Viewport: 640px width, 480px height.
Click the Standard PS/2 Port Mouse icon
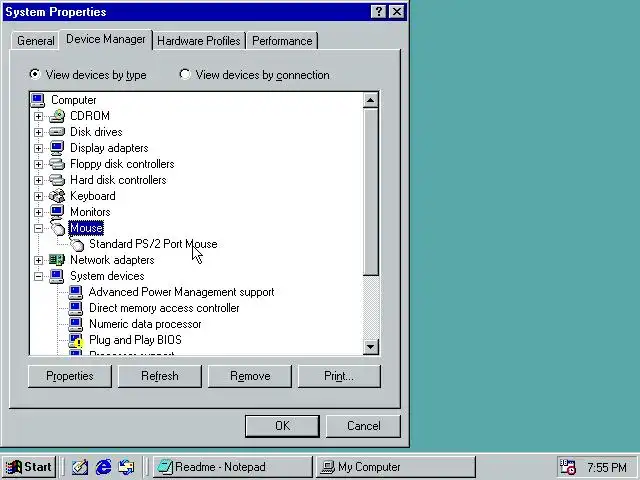pos(76,244)
